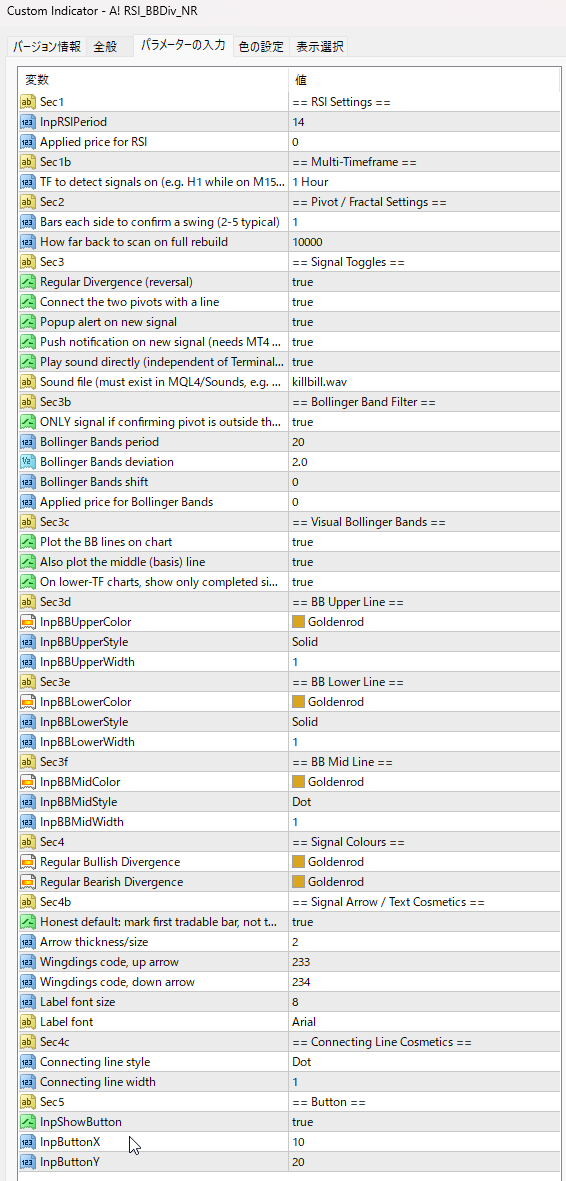Image resolution: width=566 pixels, height=1181 pixels.
Task: Toggle the Popup alert on new signal value
Action: point(424,322)
